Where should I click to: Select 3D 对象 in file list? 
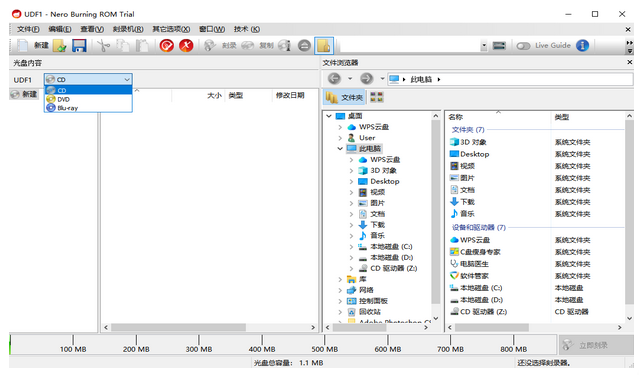(473, 142)
